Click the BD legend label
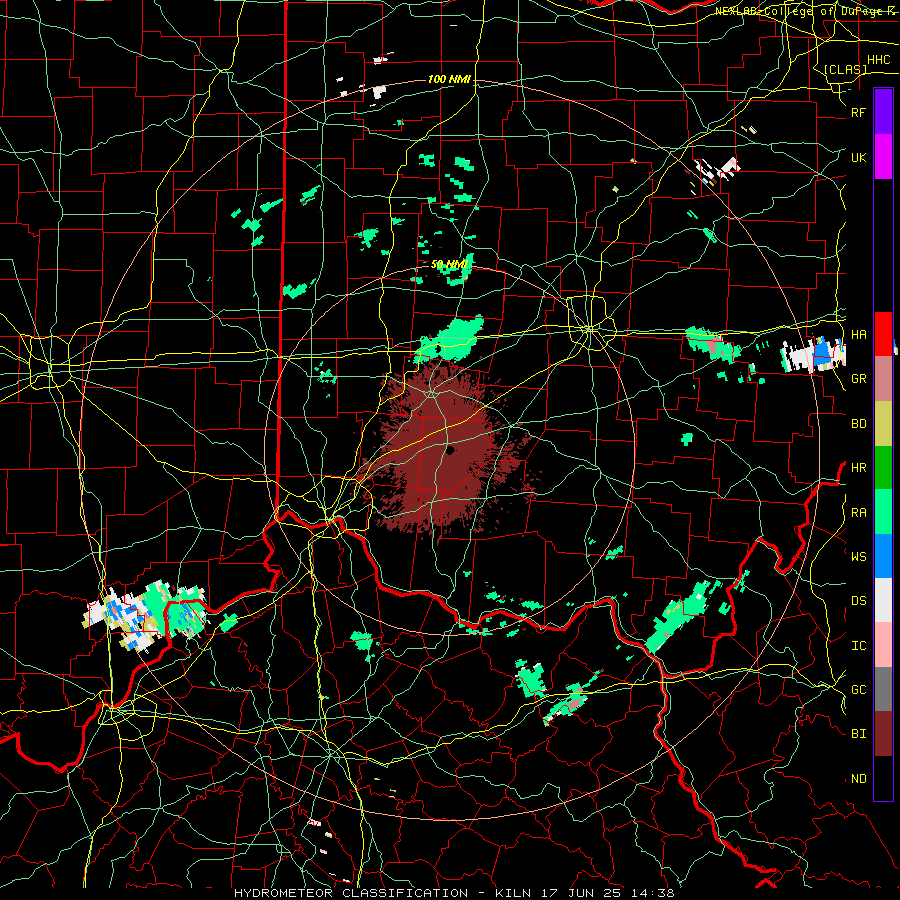Image resolution: width=900 pixels, height=900 pixels. point(858,423)
